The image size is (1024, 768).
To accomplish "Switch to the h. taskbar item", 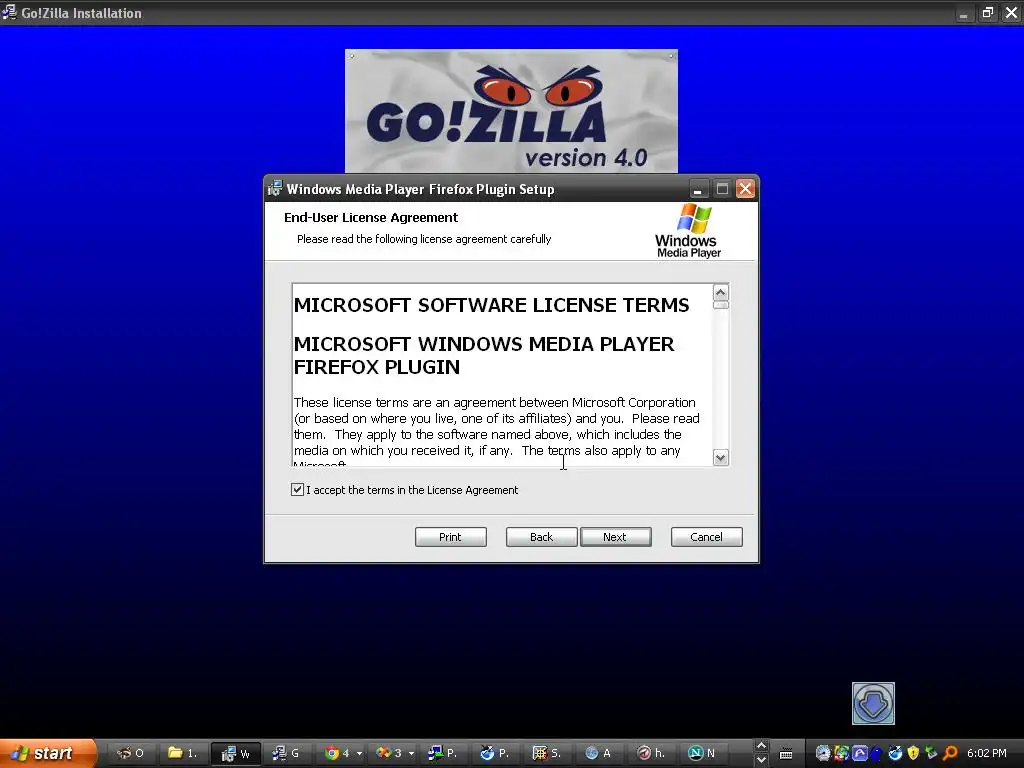I will coord(651,753).
